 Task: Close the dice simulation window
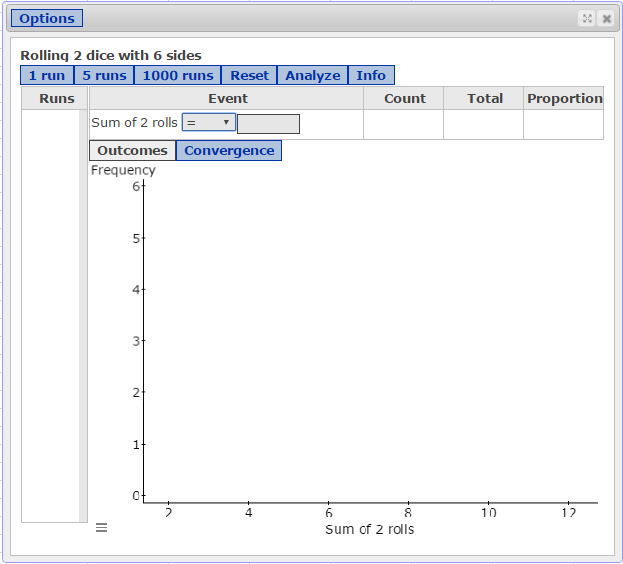pos(607,18)
